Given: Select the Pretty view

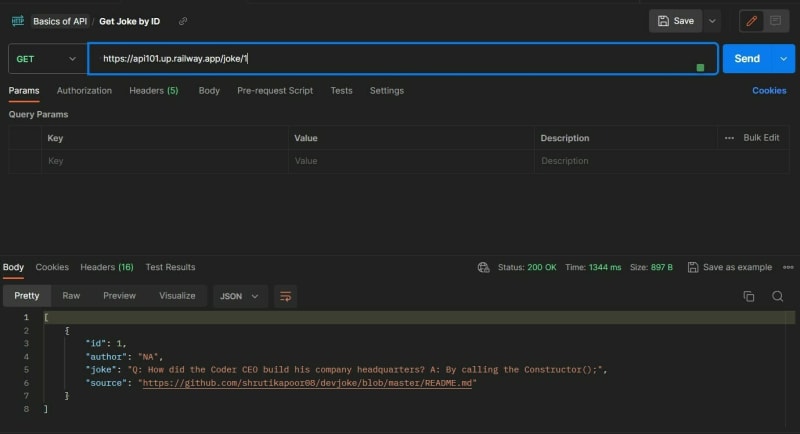Looking at the screenshot, I should coord(27,296).
